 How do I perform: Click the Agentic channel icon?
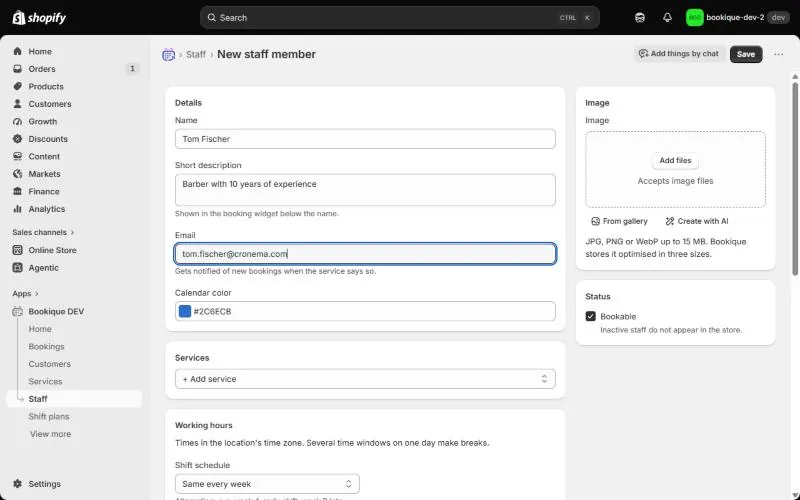[x=18, y=267]
